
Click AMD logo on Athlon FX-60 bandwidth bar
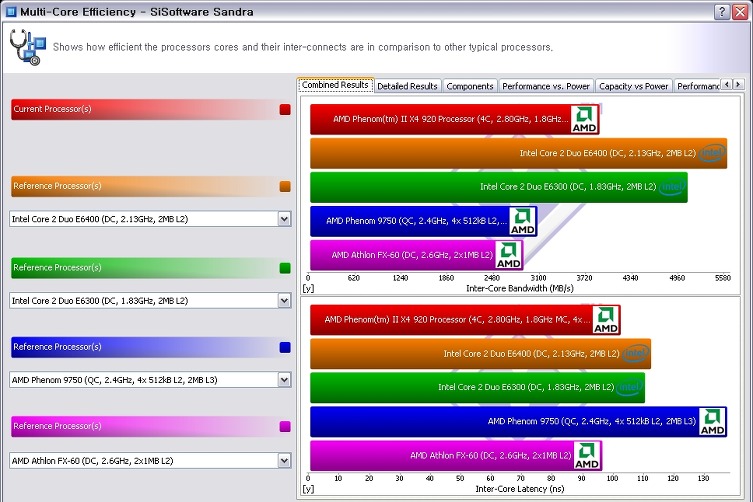(x=509, y=255)
